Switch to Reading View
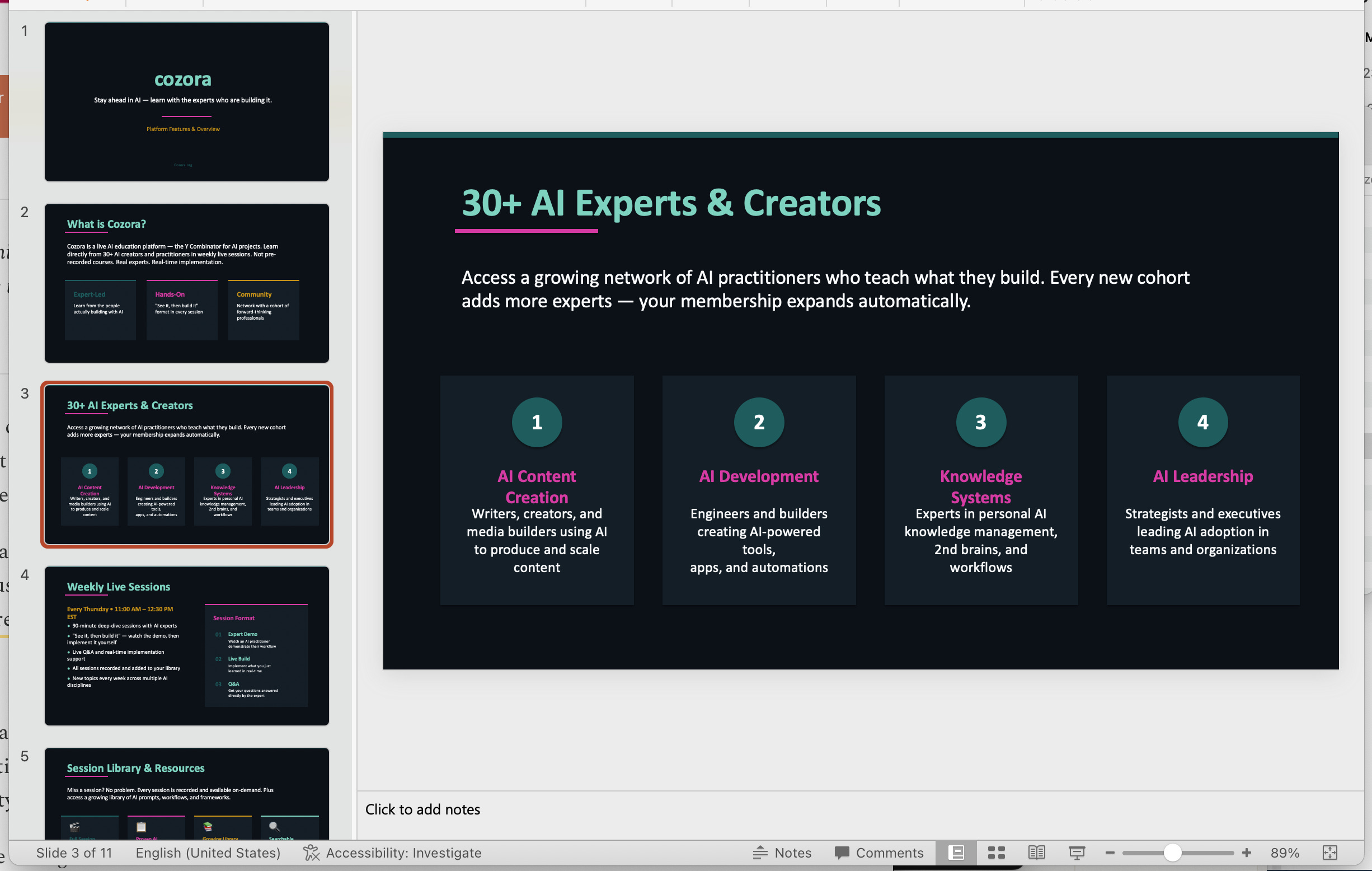 tap(1036, 853)
